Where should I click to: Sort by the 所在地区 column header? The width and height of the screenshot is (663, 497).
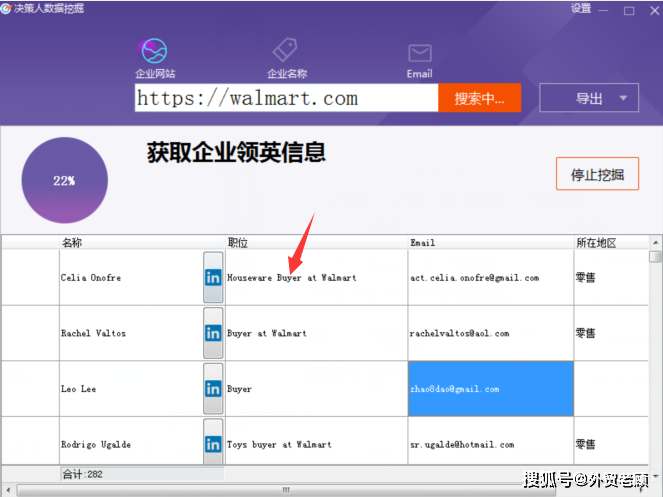tap(611, 243)
